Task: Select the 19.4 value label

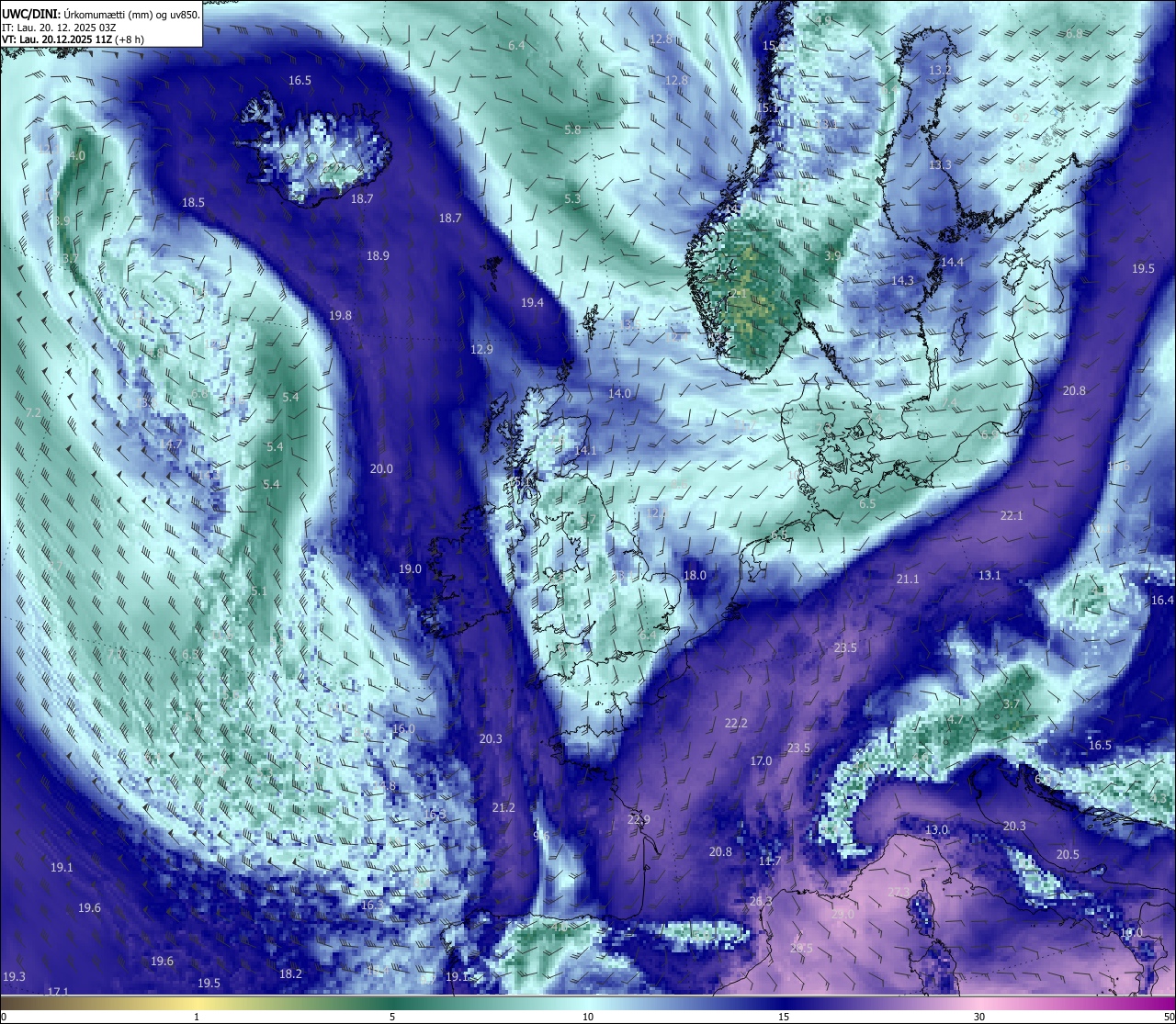Action: [532, 302]
